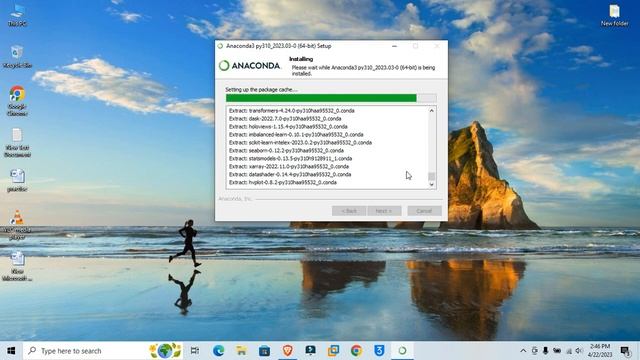The width and height of the screenshot is (640, 360).
Task: Select the 'Extract: scikit-learn-intelex' log line
Action: (x=300, y=142)
